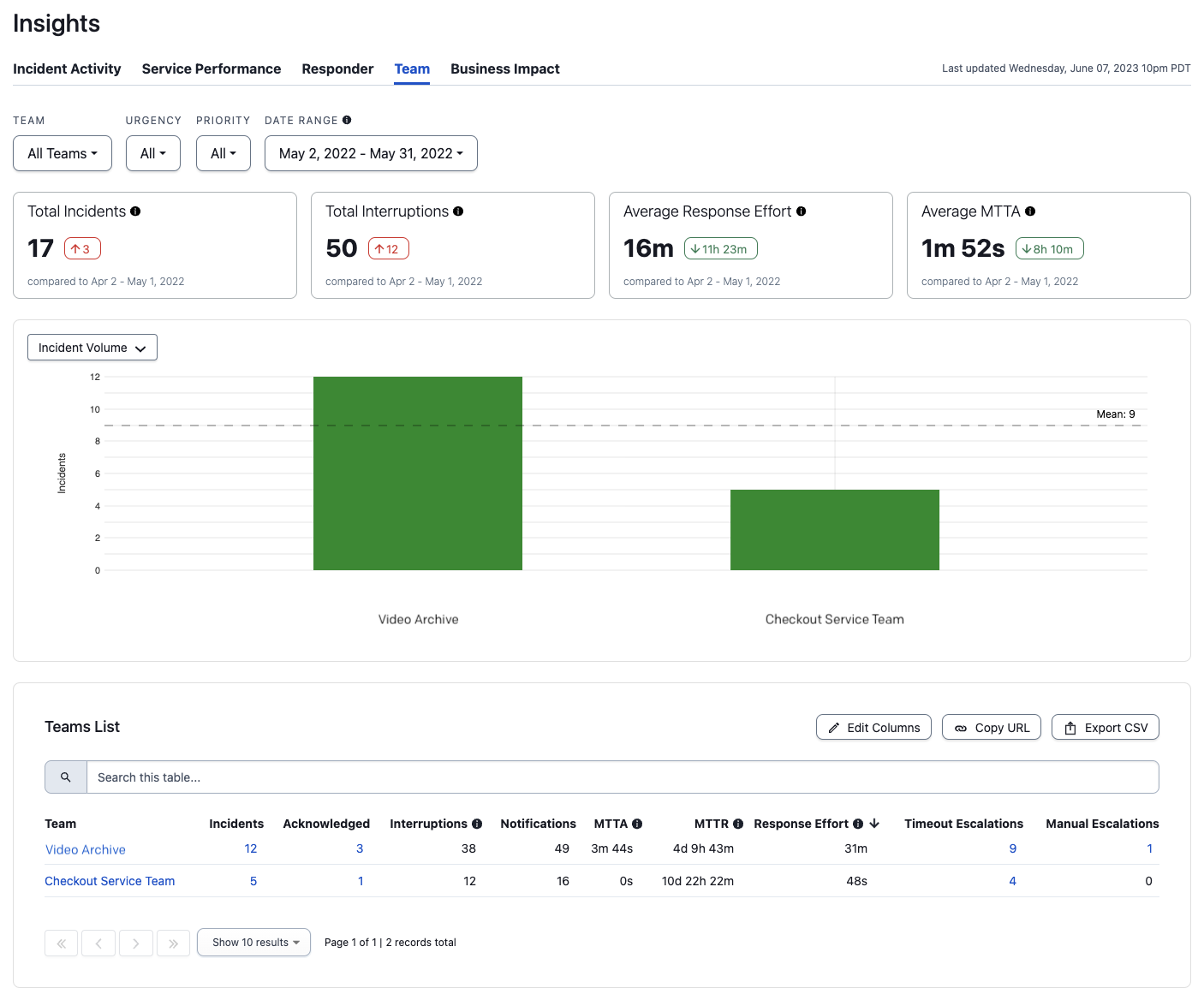Open the Incident Volume chart selector
The width and height of the screenshot is (1204, 1000).
tap(92, 347)
